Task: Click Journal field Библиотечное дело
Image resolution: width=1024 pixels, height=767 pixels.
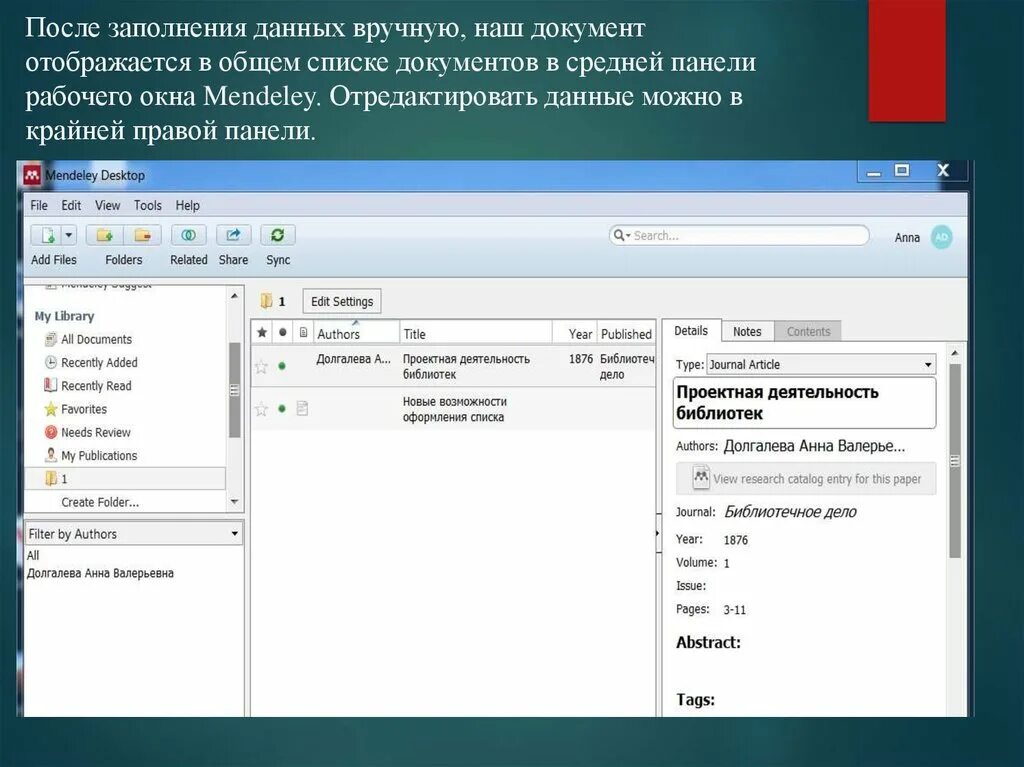Action: pyautogui.click(x=790, y=512)
